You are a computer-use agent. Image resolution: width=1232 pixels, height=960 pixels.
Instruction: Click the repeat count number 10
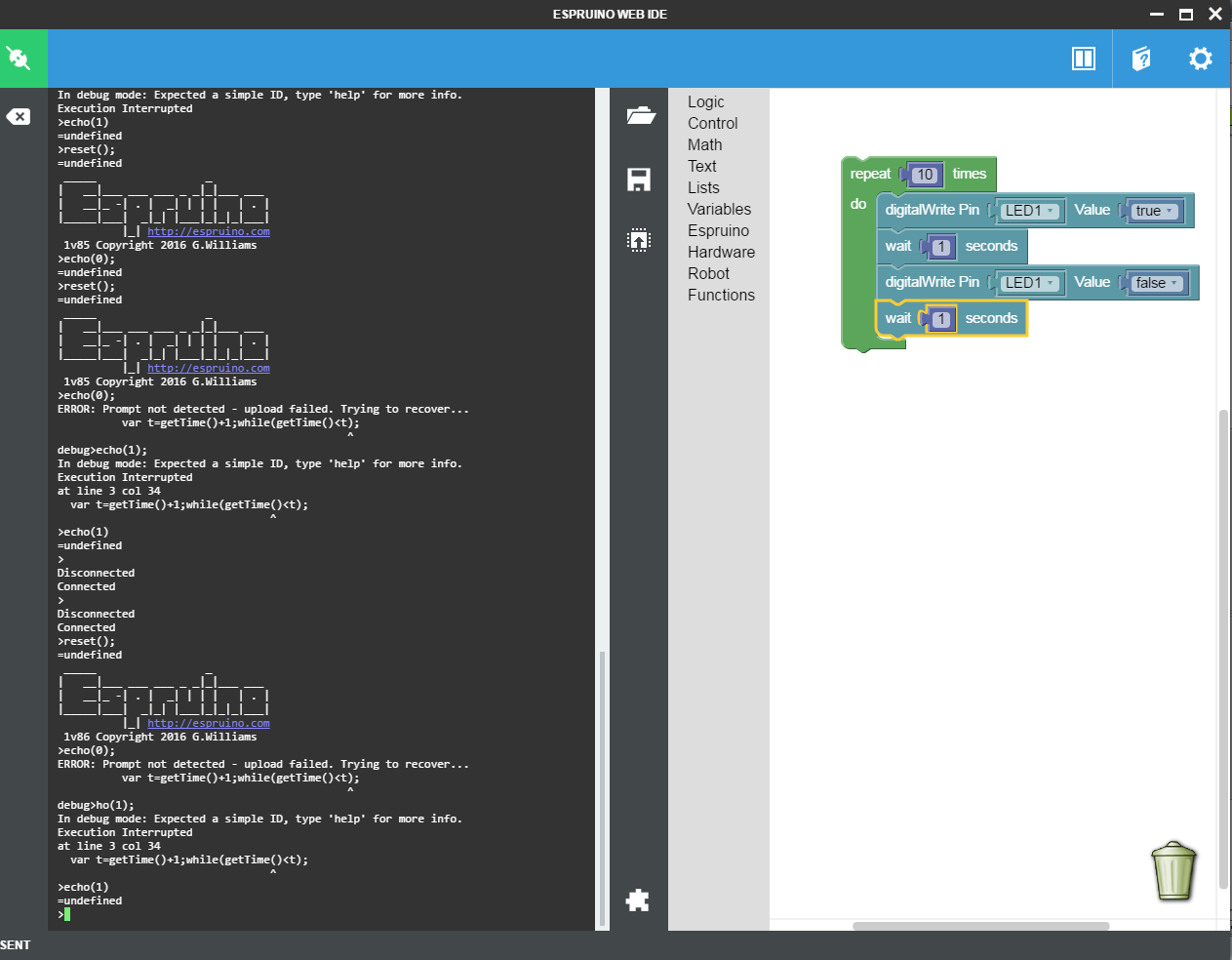(925, 175)
